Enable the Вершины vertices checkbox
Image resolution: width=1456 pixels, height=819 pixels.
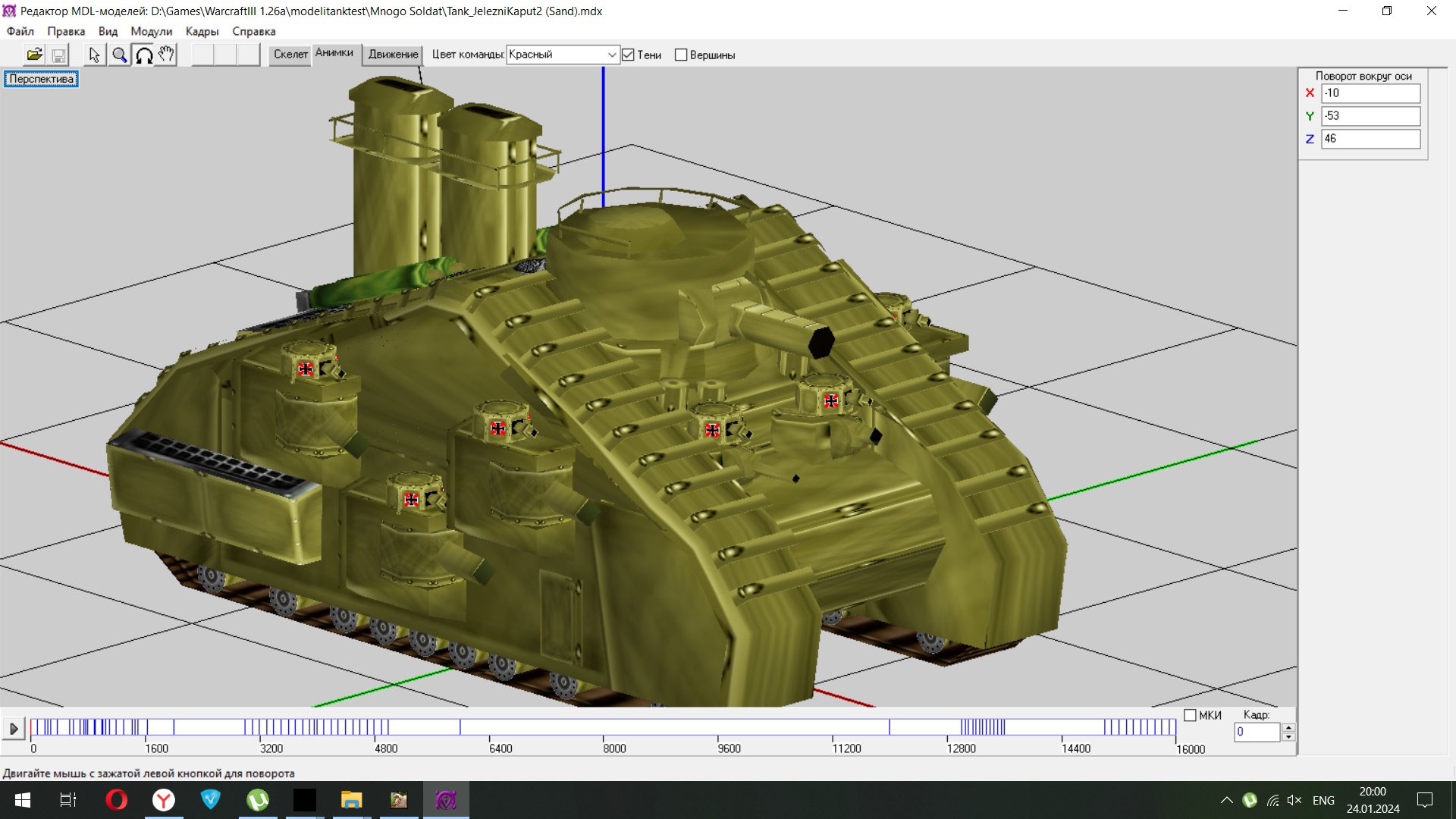coord(681,55)
